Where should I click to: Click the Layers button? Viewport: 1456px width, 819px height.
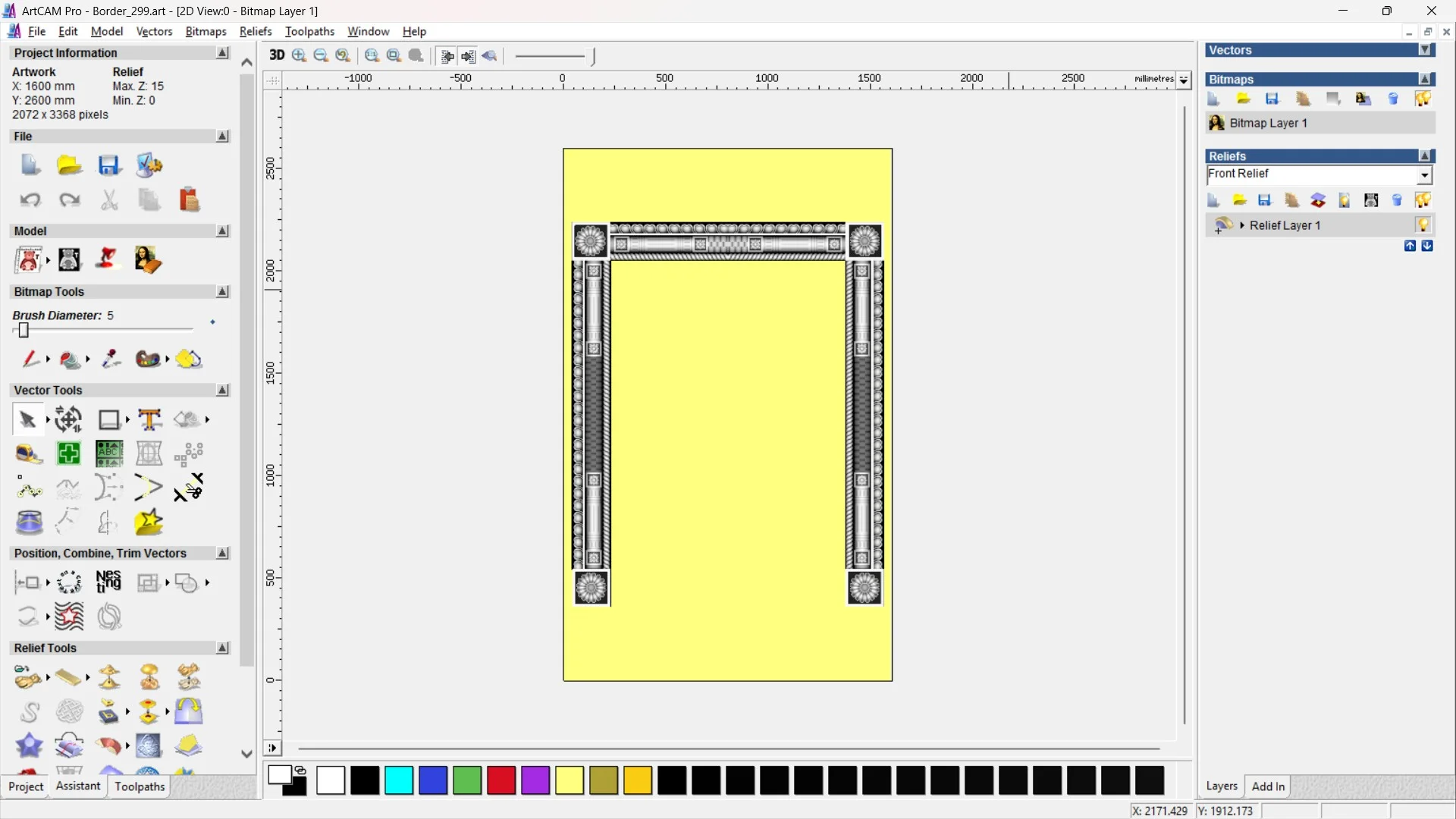pyautogui.click(x=1222, y=786)
